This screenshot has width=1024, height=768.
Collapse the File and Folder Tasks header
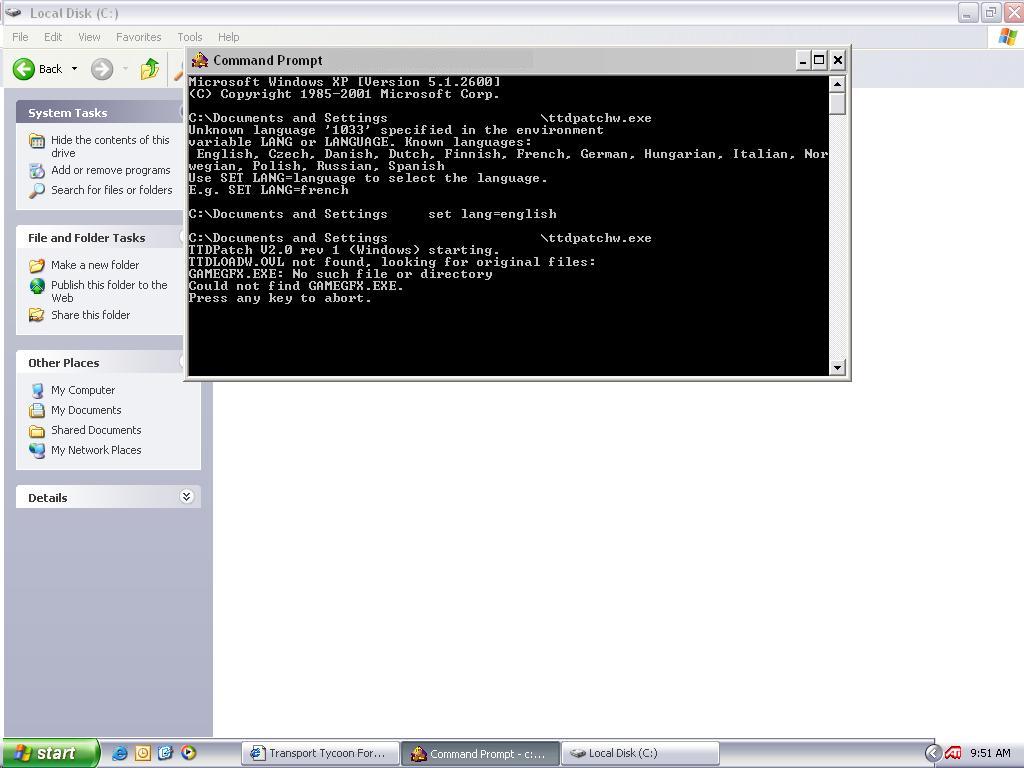point(101,238)
